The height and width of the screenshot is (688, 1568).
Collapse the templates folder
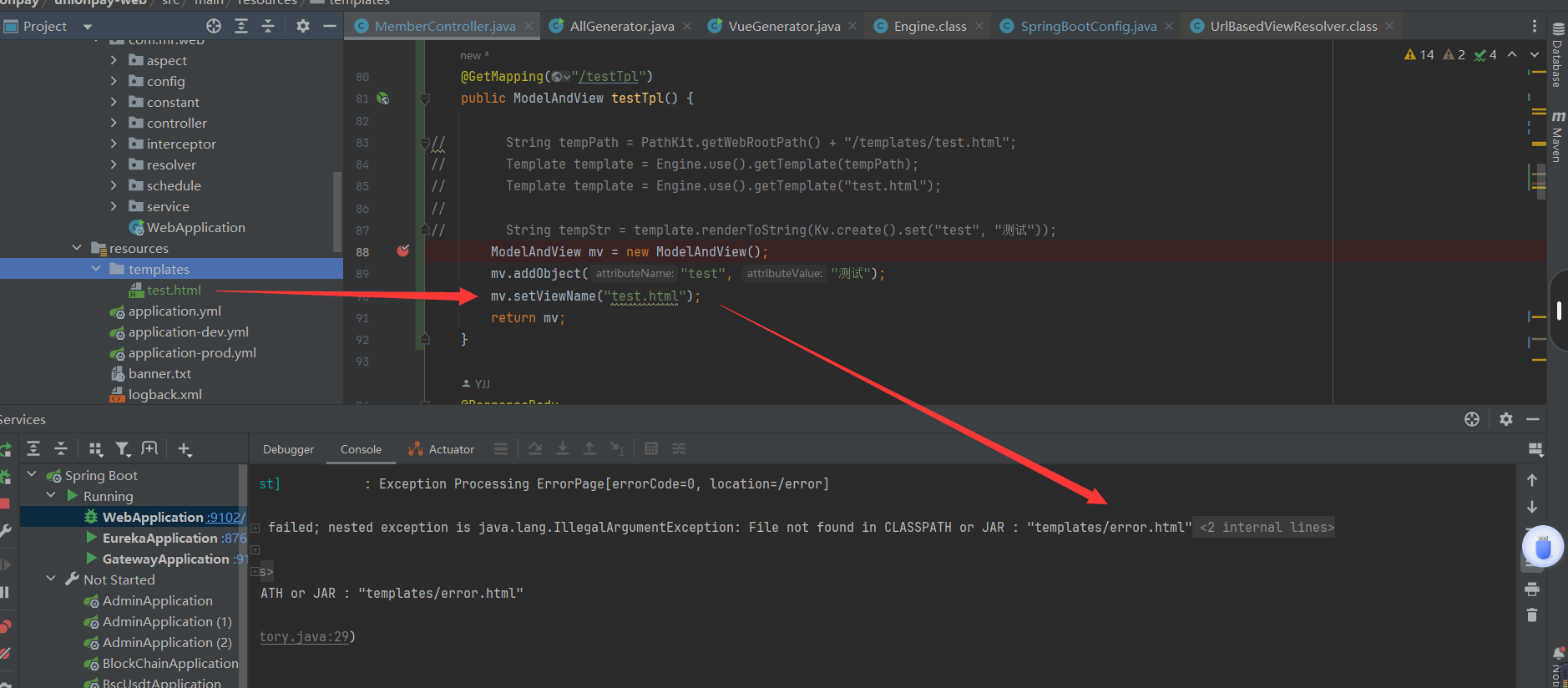[95, 269]
